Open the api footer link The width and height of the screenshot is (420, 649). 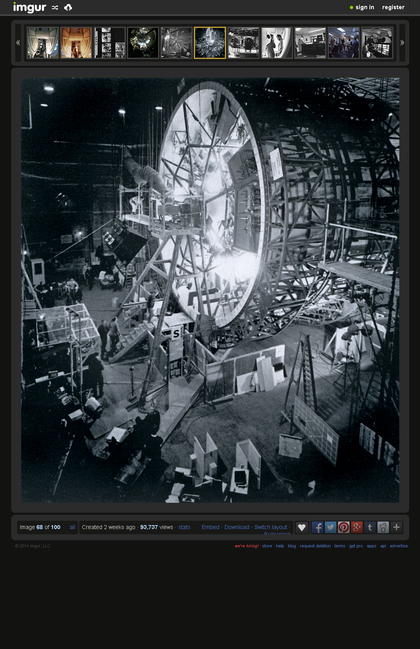[x=383, y=546]
